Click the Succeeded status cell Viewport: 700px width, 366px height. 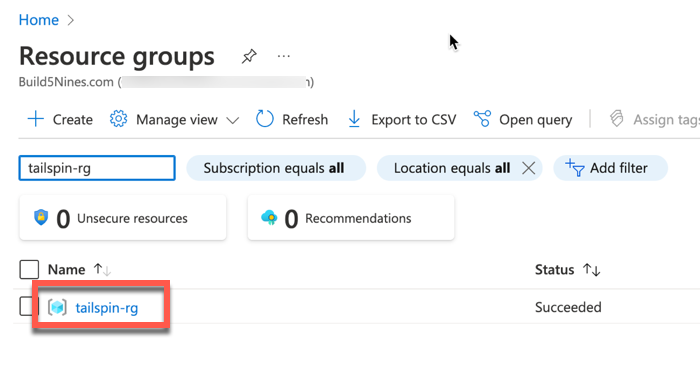pos(568,307)
